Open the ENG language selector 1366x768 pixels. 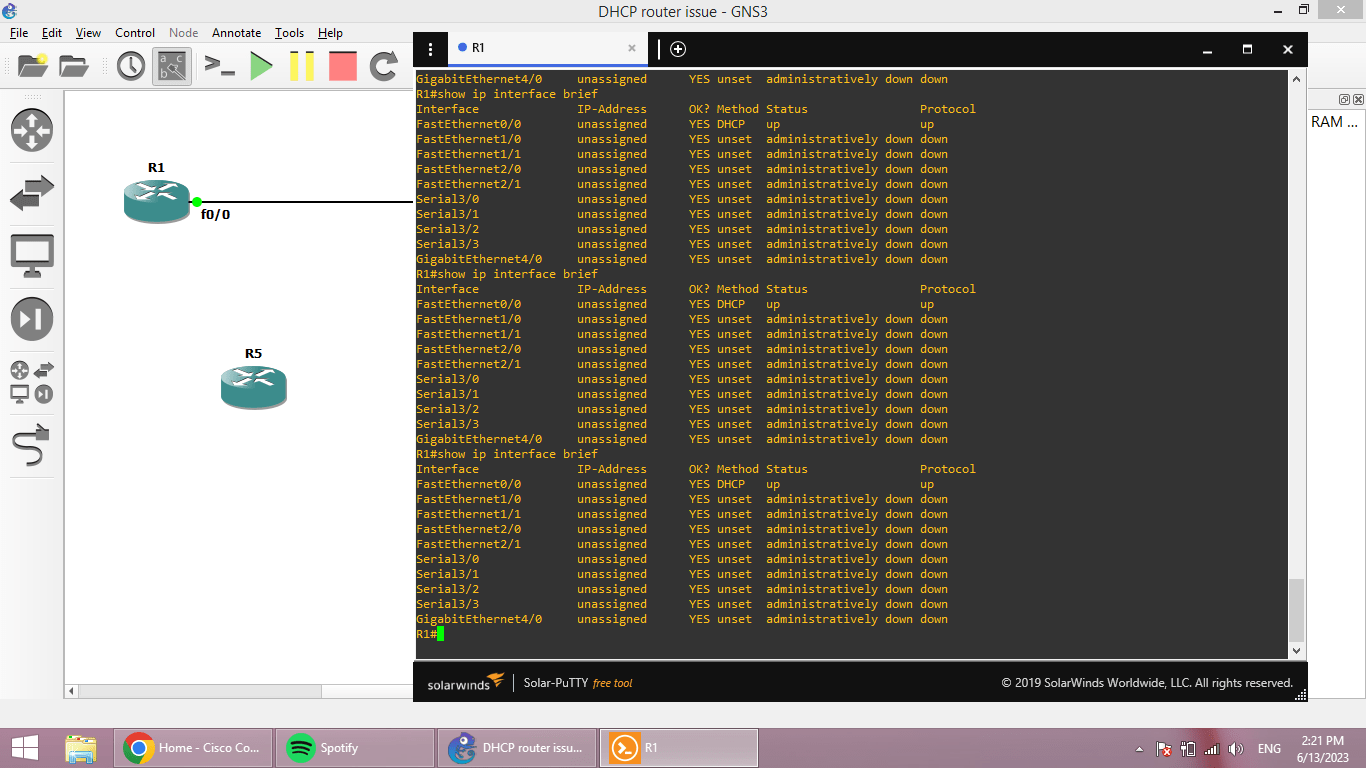(x=1269, y=747)
